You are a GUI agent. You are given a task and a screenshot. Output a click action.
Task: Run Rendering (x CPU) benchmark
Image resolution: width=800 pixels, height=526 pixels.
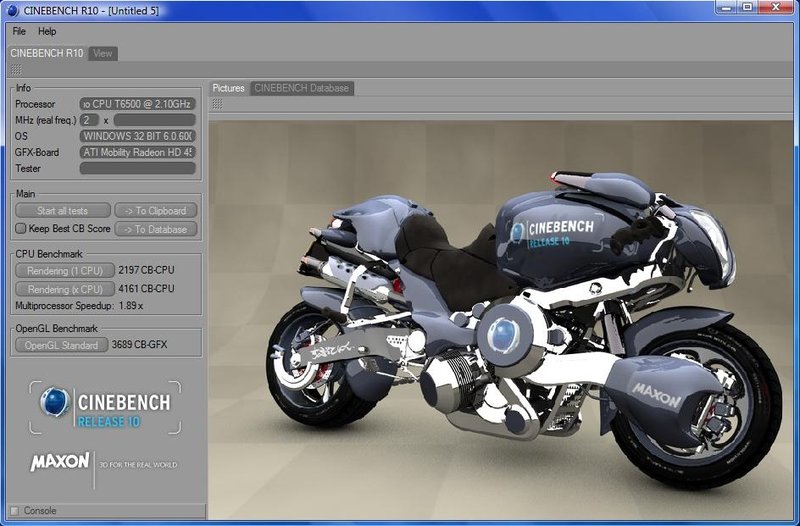pos(65,289)
